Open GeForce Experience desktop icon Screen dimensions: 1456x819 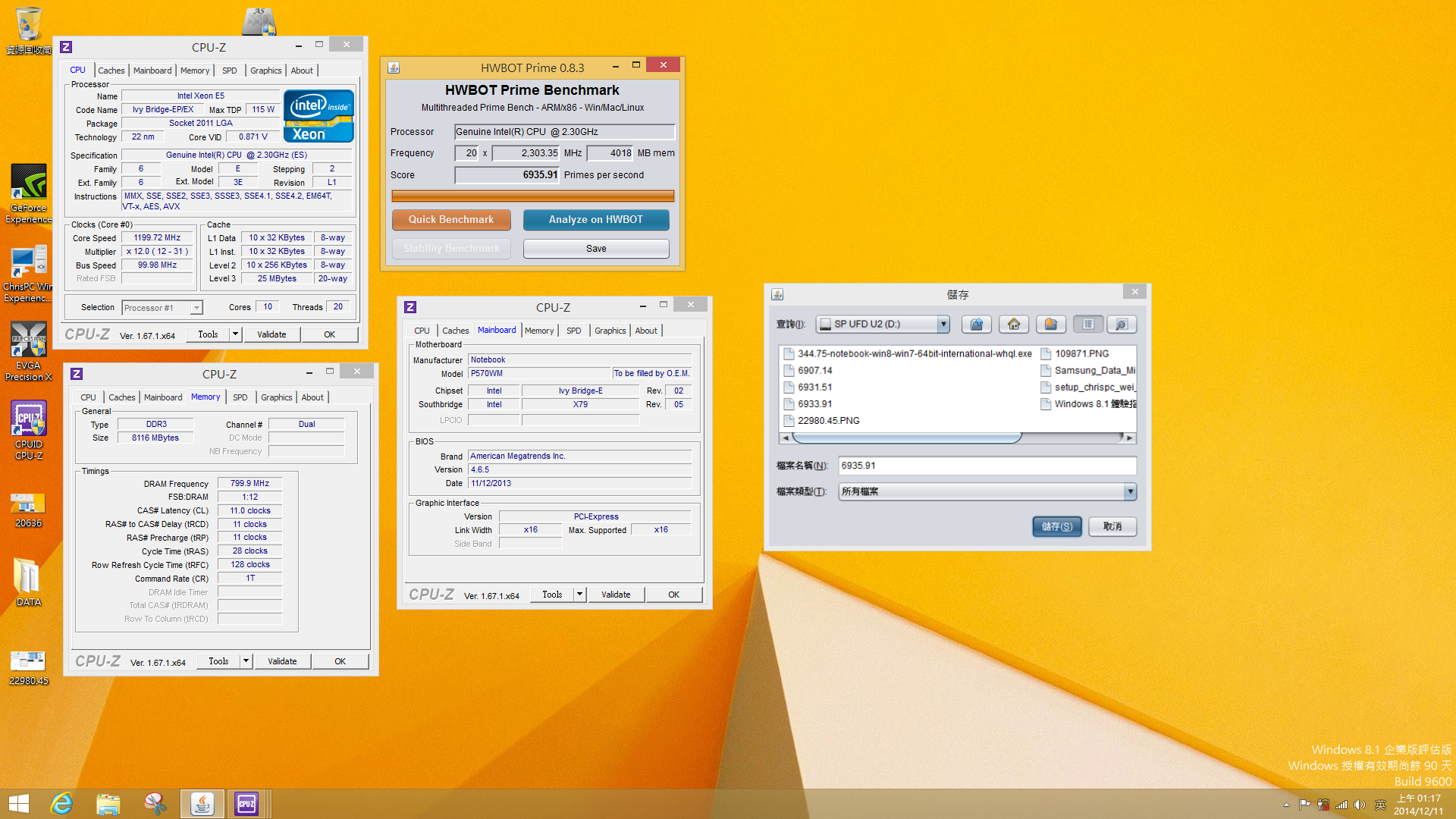tap(29, 194)
